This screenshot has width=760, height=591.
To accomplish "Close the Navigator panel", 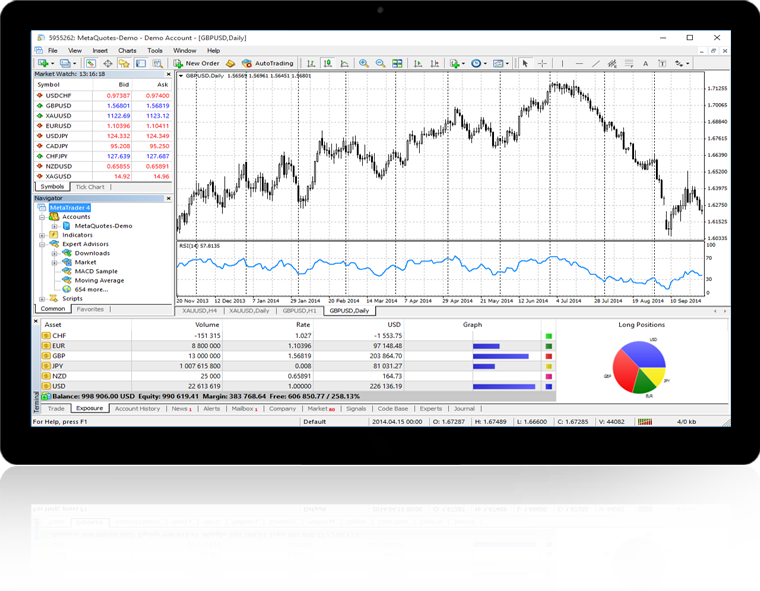I will point(168,198).
